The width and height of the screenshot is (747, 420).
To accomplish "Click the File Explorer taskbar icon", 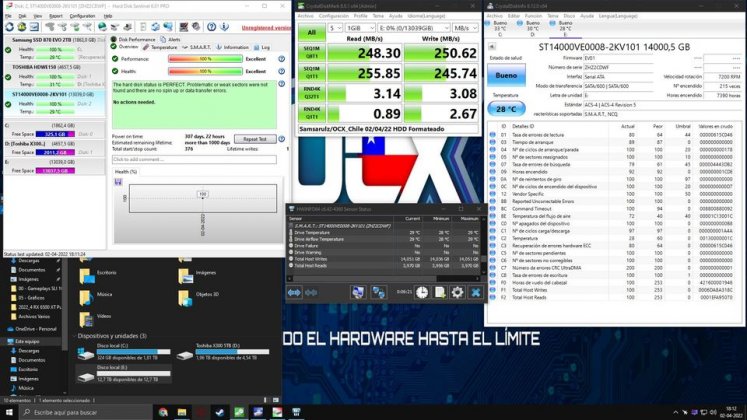I will tap(182, 412).
